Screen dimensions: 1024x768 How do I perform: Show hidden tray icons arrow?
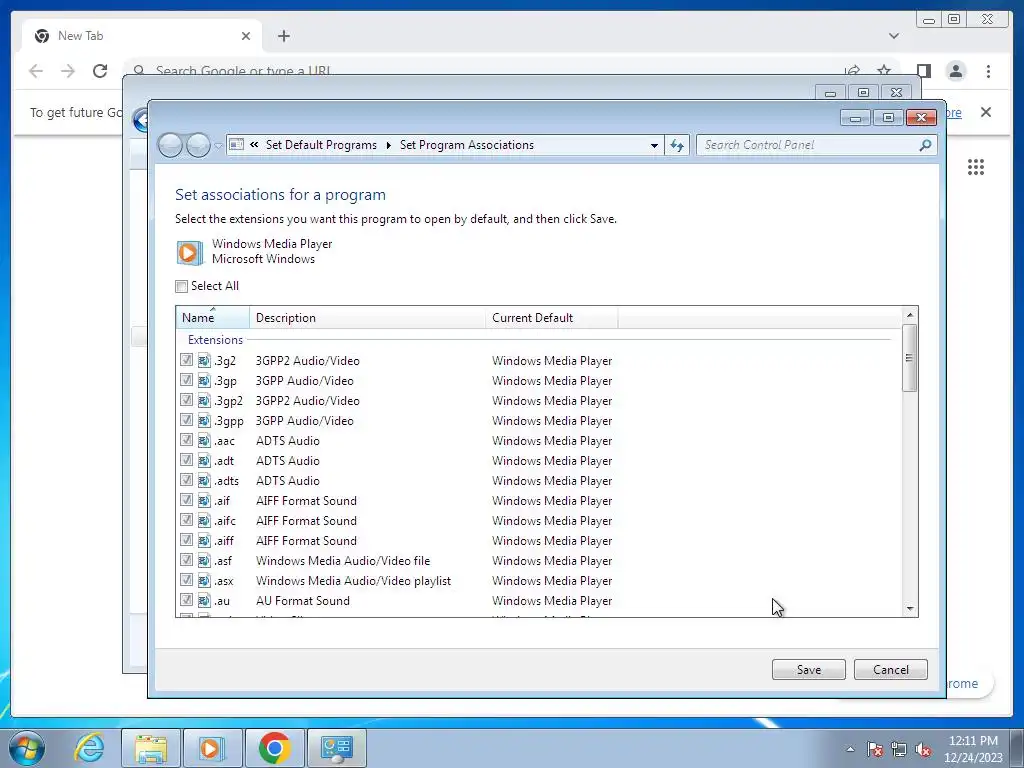[850, 749]
